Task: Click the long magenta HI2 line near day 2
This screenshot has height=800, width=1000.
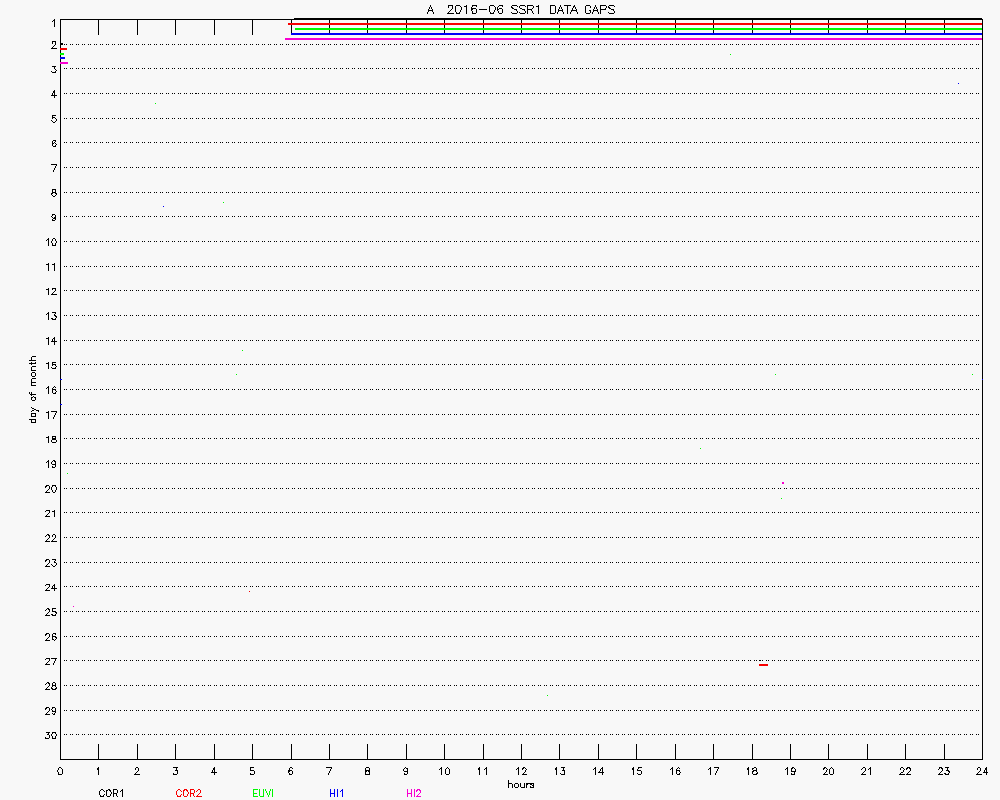Action: (x=635, y=39)
